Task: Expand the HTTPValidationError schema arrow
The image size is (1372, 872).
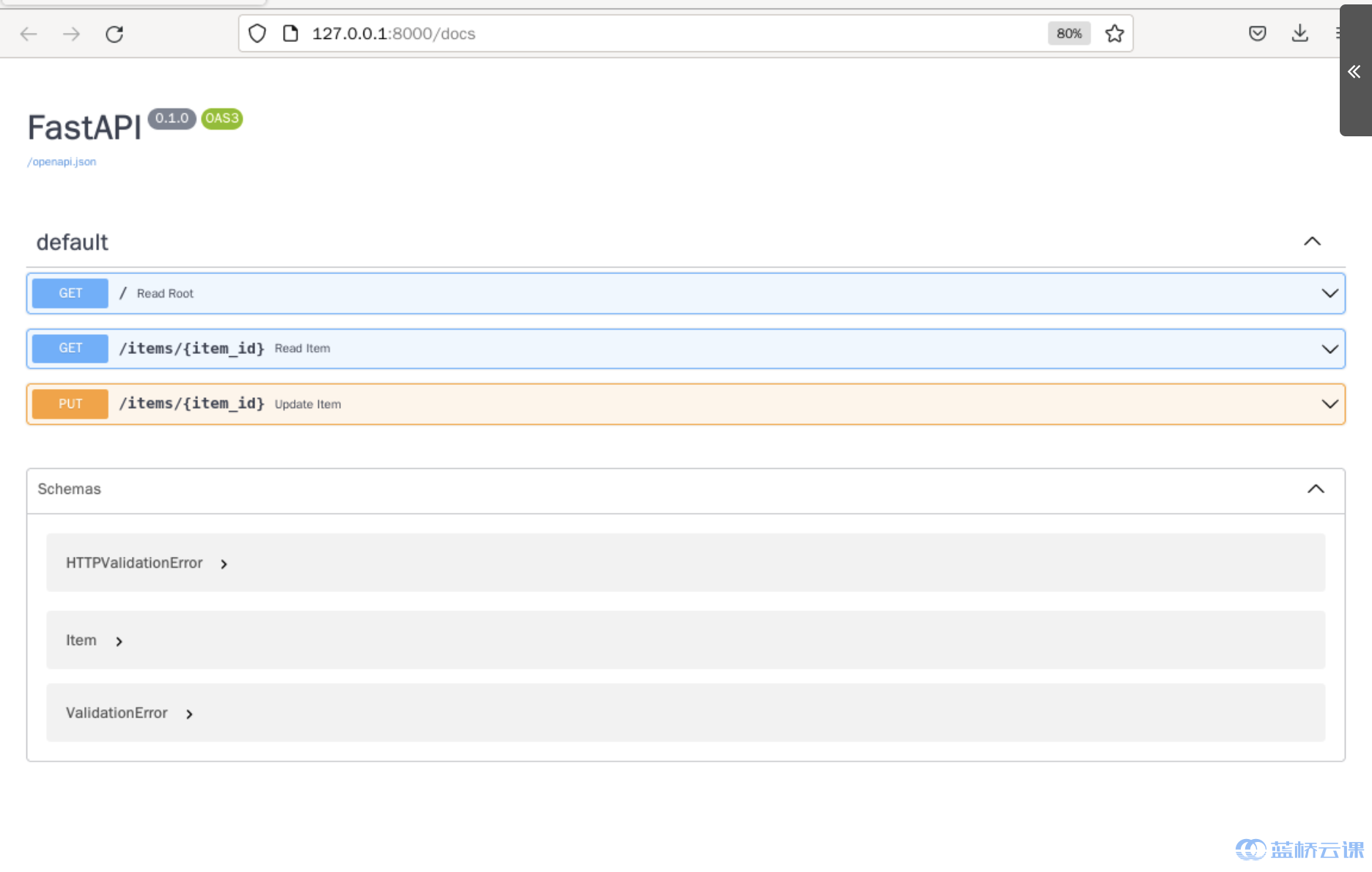Action: [224, 564]
